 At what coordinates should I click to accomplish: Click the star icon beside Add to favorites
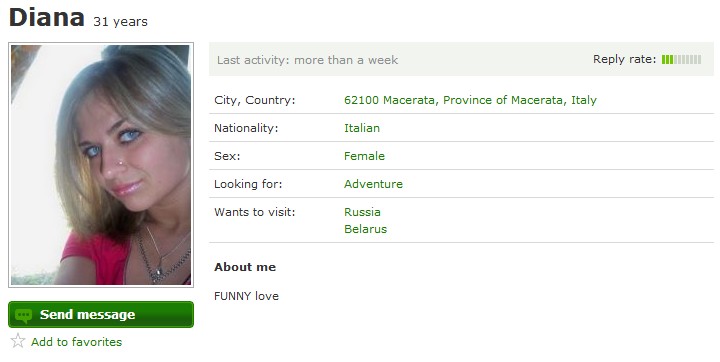coord(18,341)
